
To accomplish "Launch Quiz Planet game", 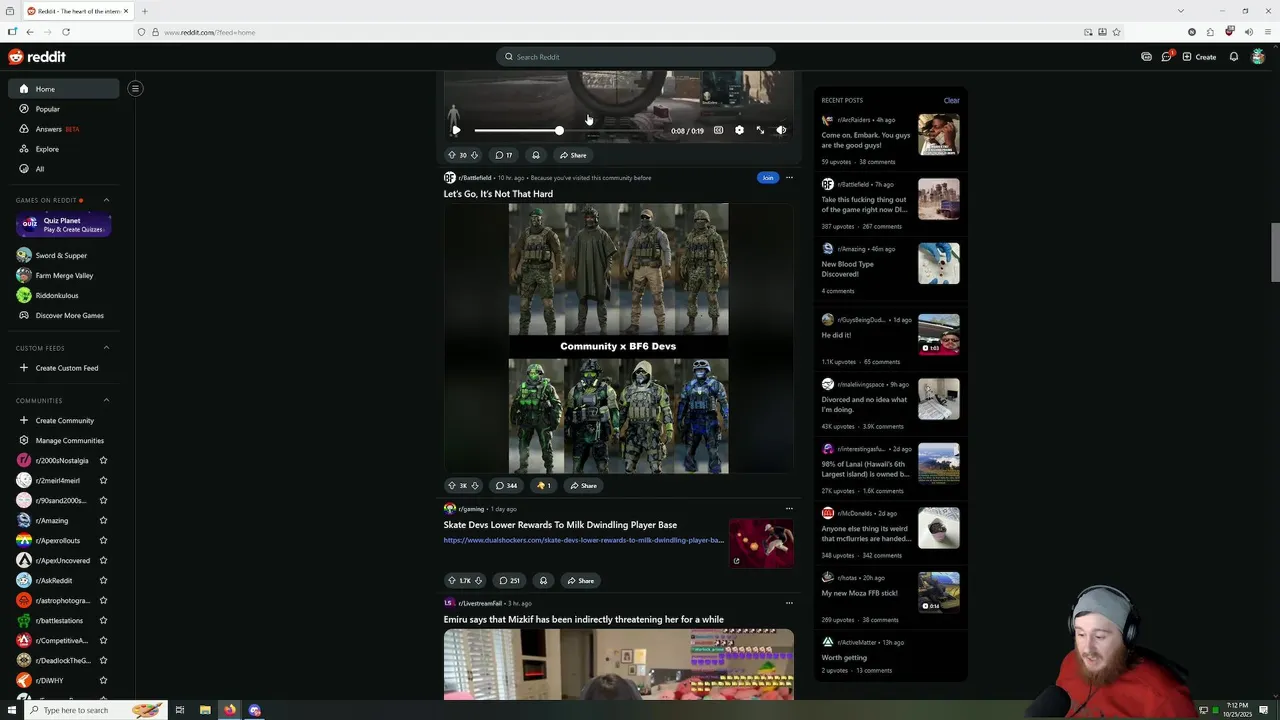I will pos(63,225).
